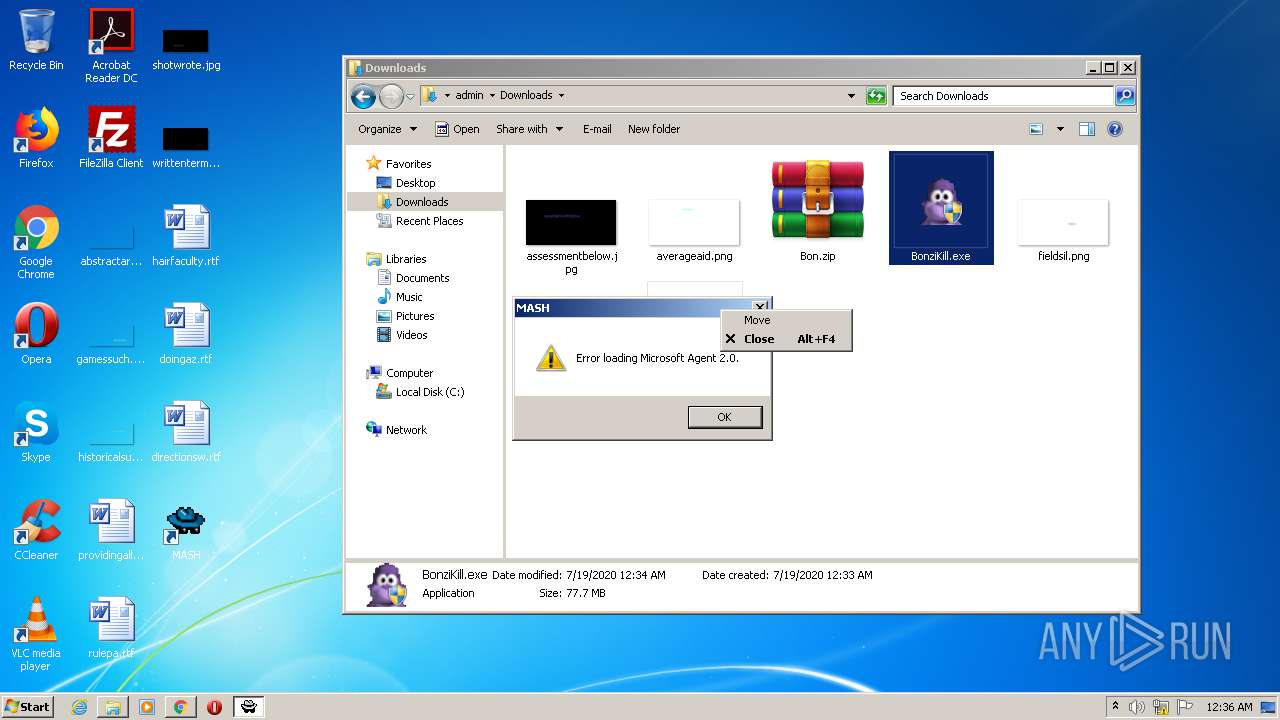Open Google Chrome desktop shortcut

click(x=36, y=242)
